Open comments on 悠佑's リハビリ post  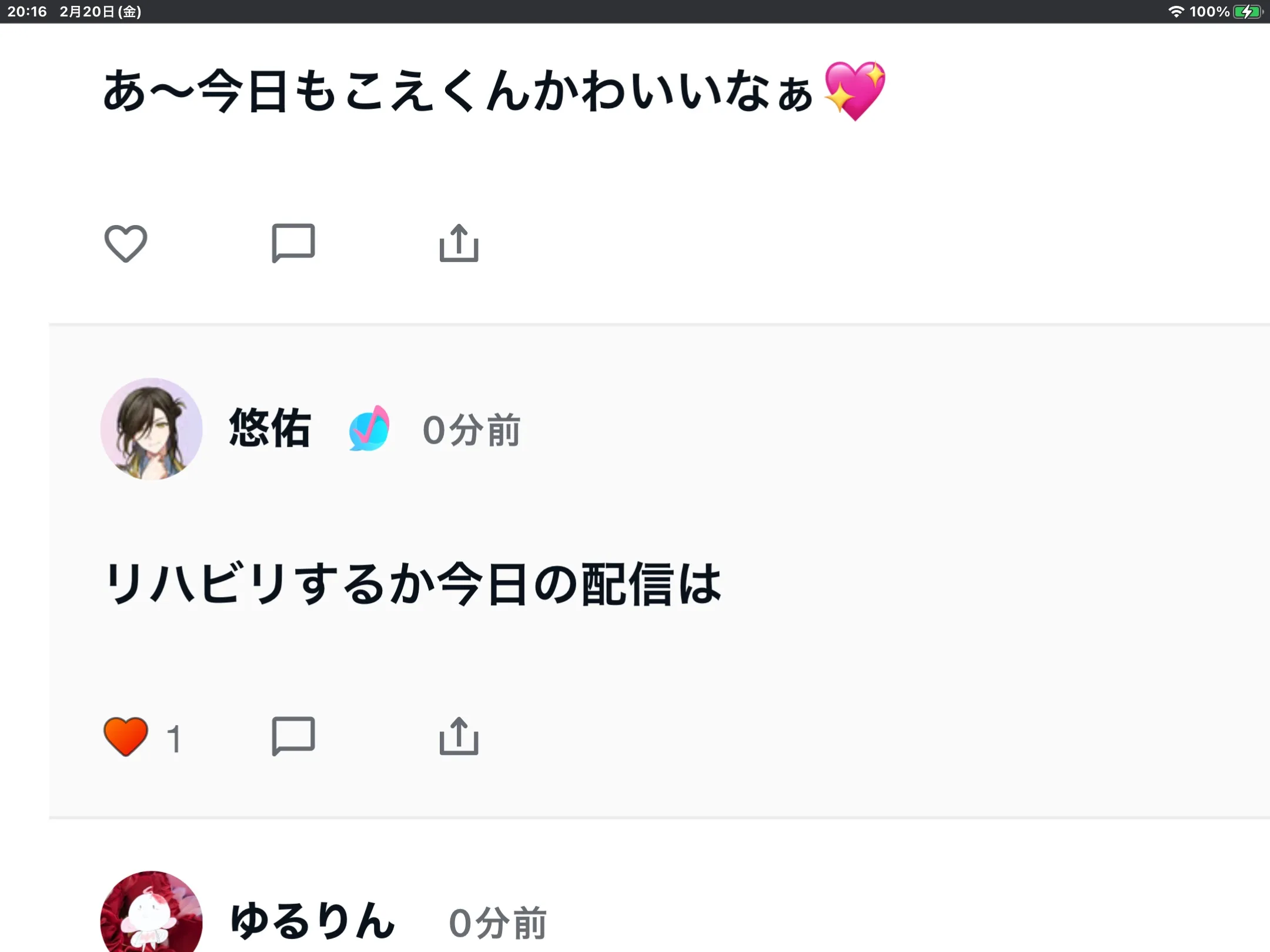point(293,736)
